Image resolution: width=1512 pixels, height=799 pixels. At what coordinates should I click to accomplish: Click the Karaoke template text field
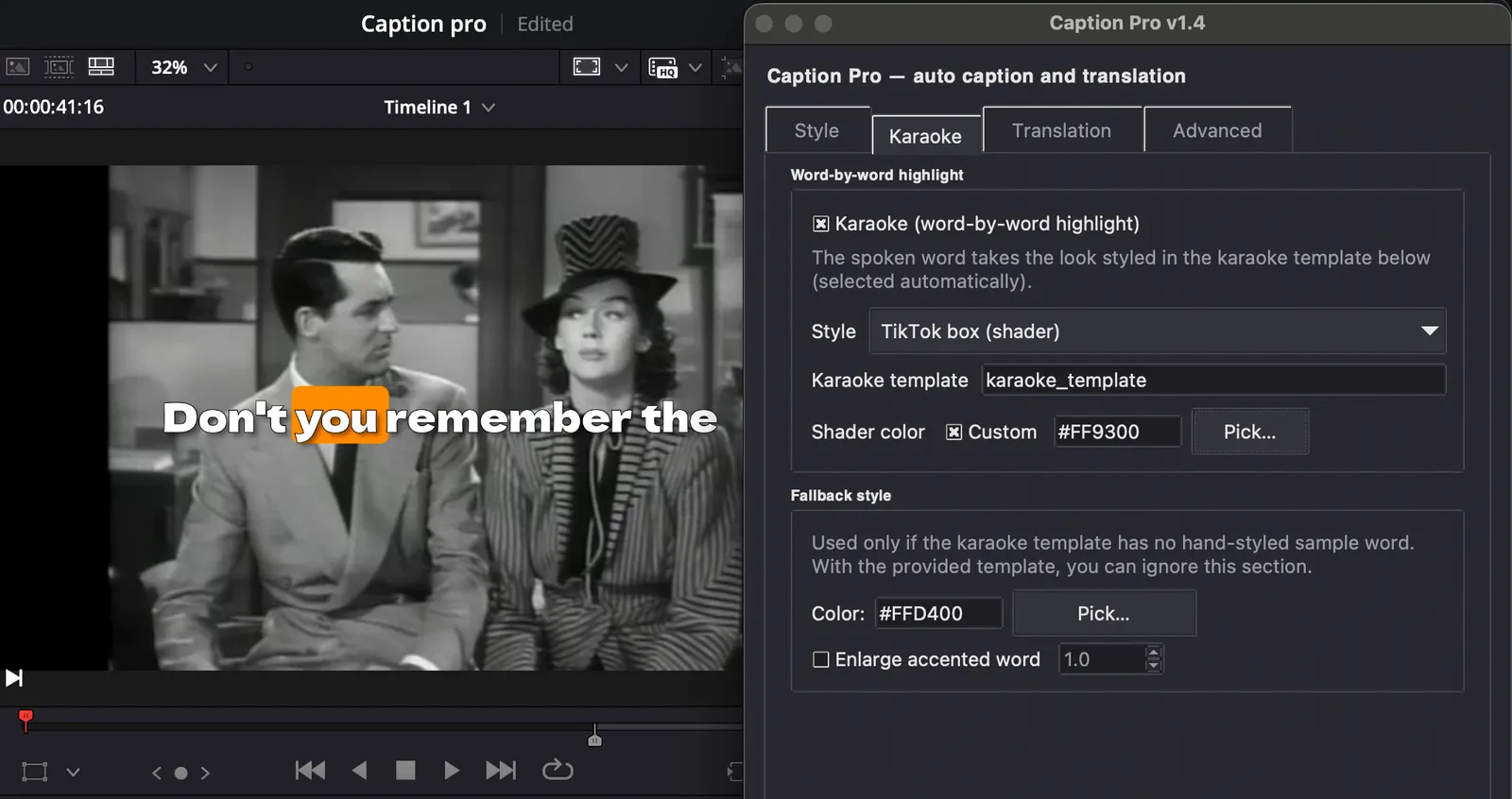pos(1213,380)
